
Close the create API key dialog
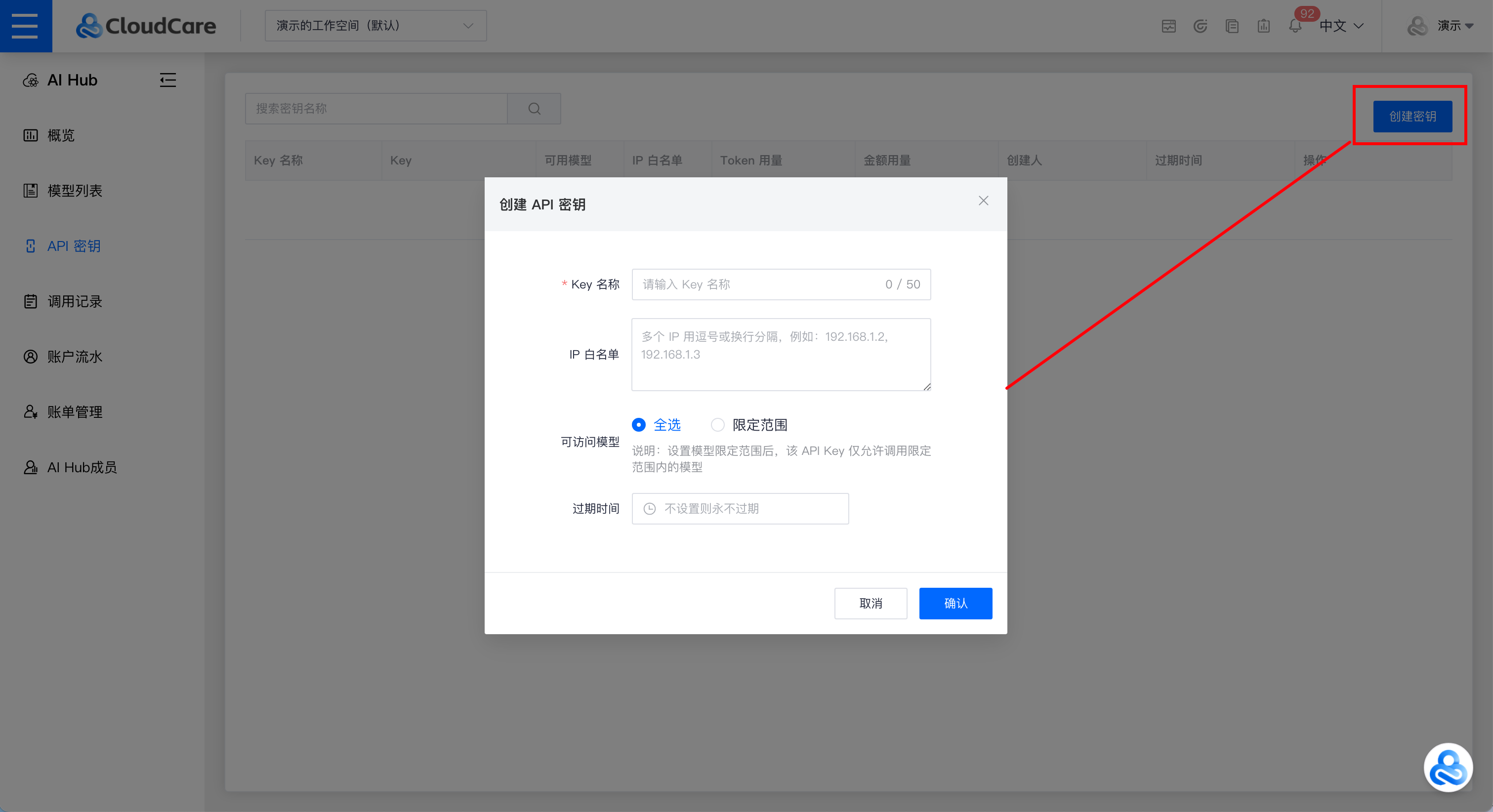click(x=984, y=201)
